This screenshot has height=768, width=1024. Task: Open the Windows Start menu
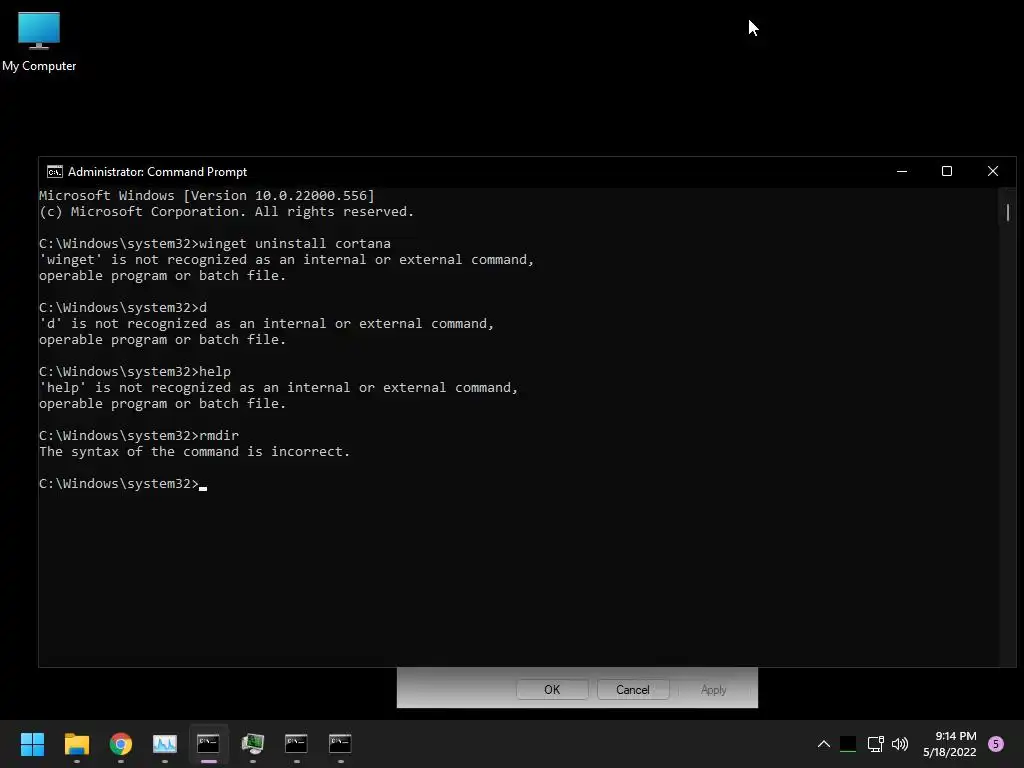32,744
